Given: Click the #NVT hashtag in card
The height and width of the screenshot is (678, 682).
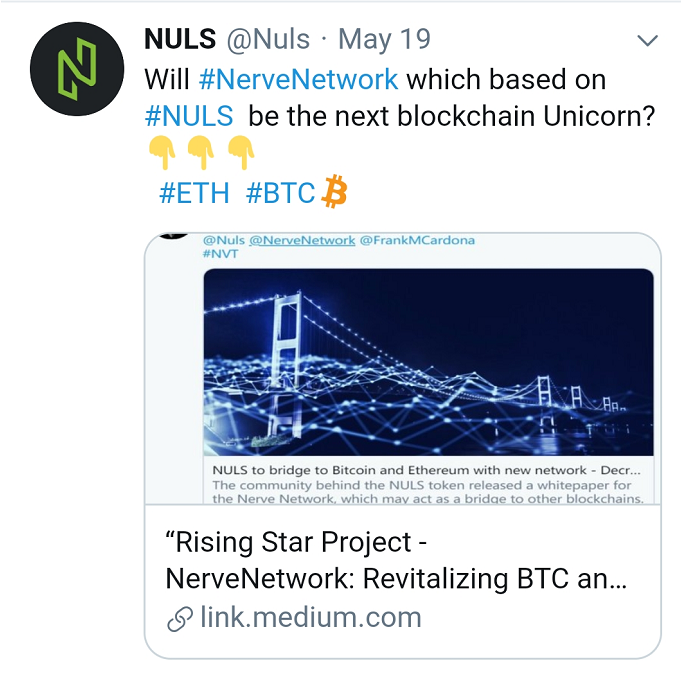Looking at the screenshot, I should click(221, 254).
